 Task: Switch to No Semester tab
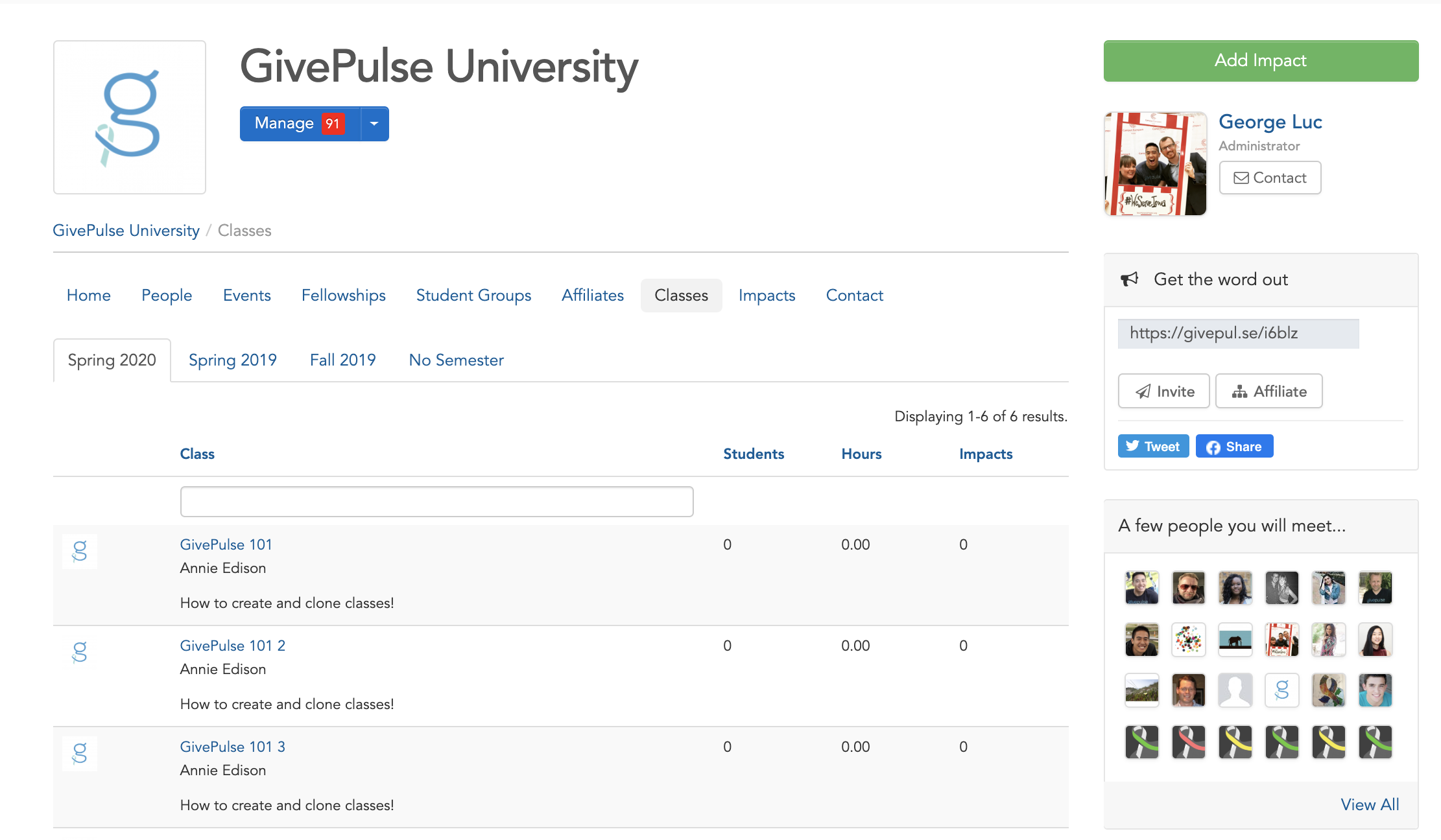(x=456, y=360)
